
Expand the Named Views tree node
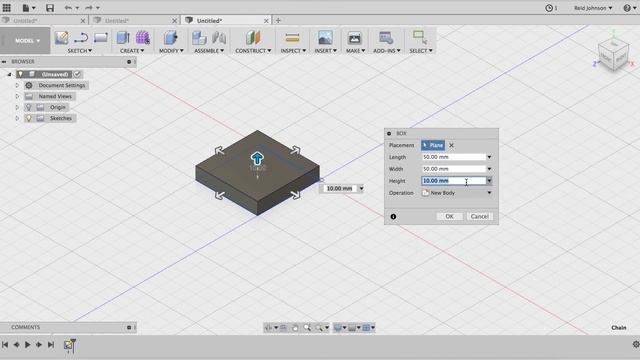(x=17, y=96)
